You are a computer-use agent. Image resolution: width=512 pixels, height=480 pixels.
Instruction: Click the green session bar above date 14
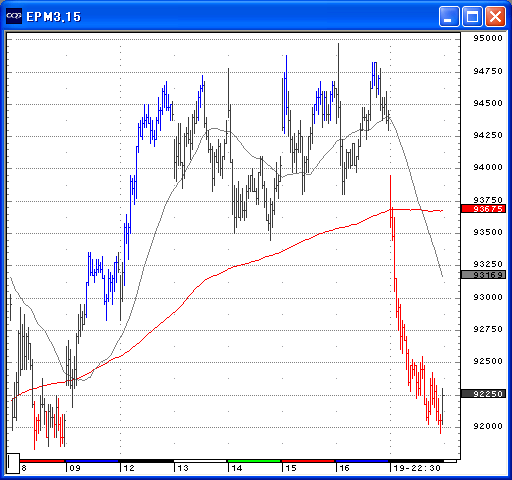click(x=254, y=461)
